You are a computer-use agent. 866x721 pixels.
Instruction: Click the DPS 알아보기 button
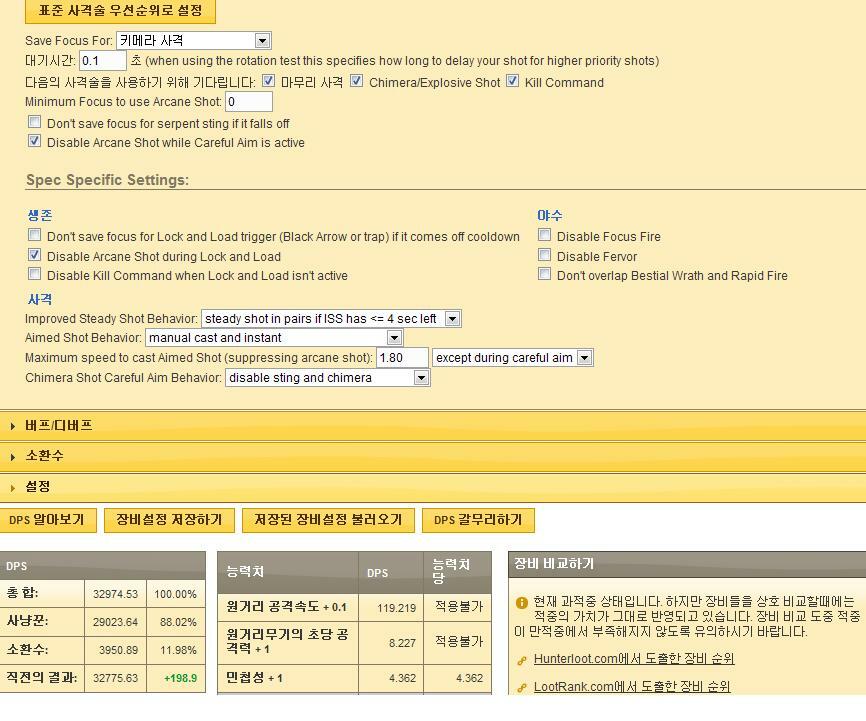click(47, 520)
